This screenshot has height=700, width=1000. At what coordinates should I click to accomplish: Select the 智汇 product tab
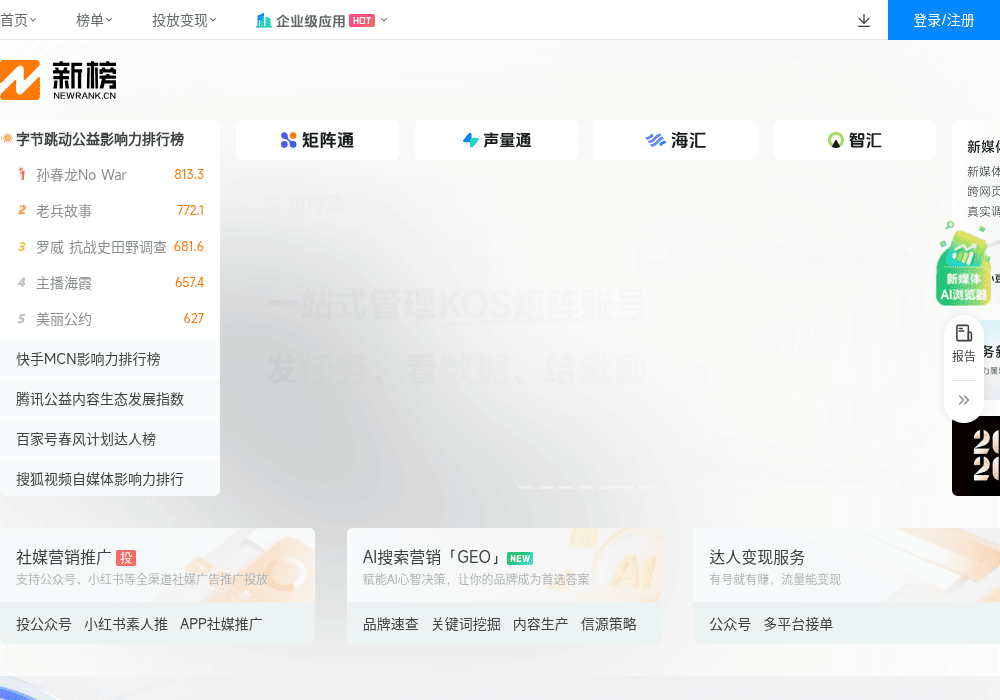pos(855,140)
